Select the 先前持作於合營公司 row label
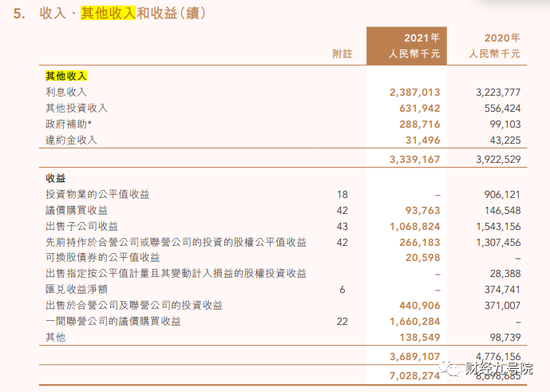The height and width of the screenshot is (392, 550). point(176,242)
